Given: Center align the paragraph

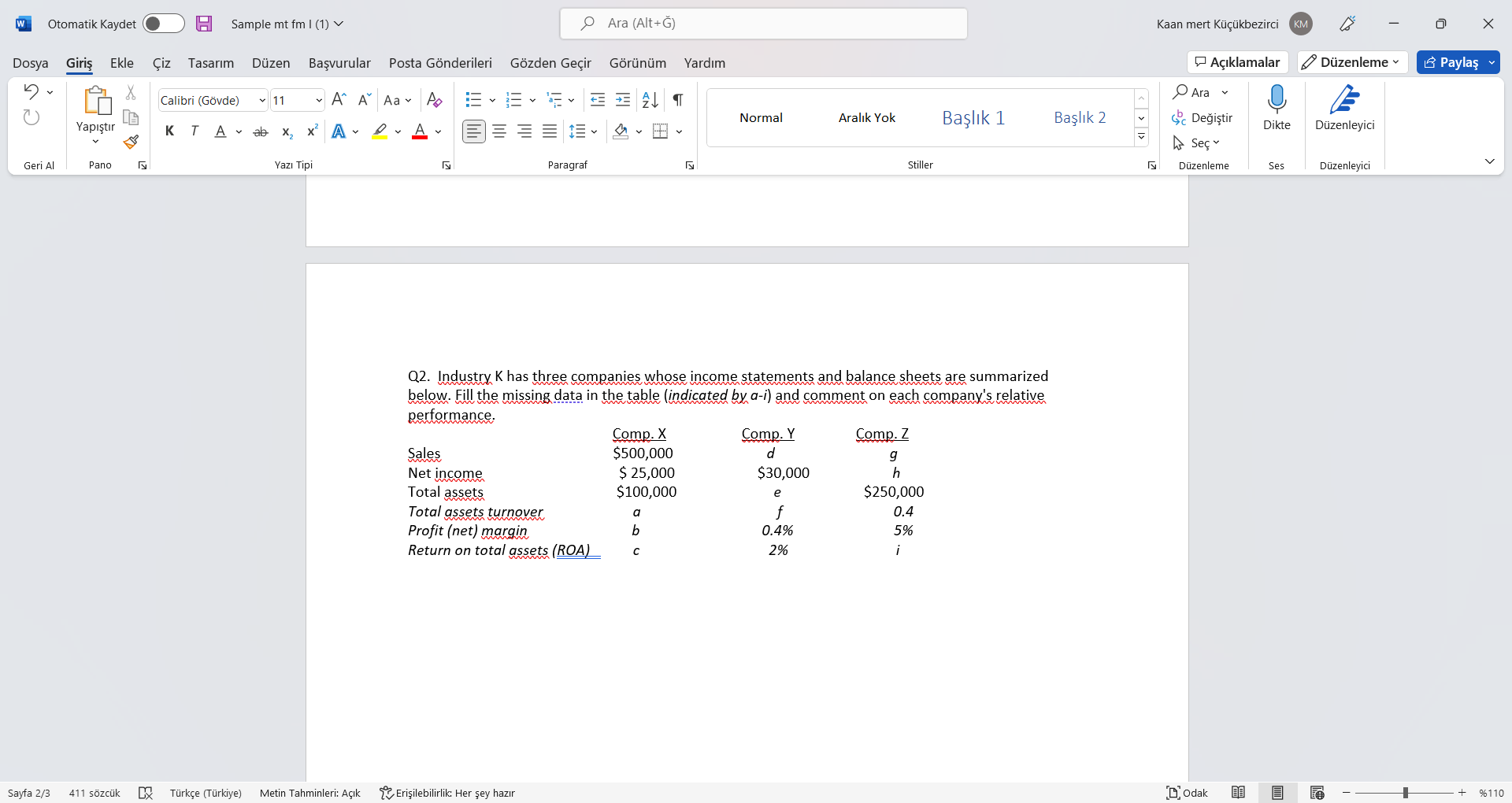Looking at the screenshot, I should pos(499,131).
